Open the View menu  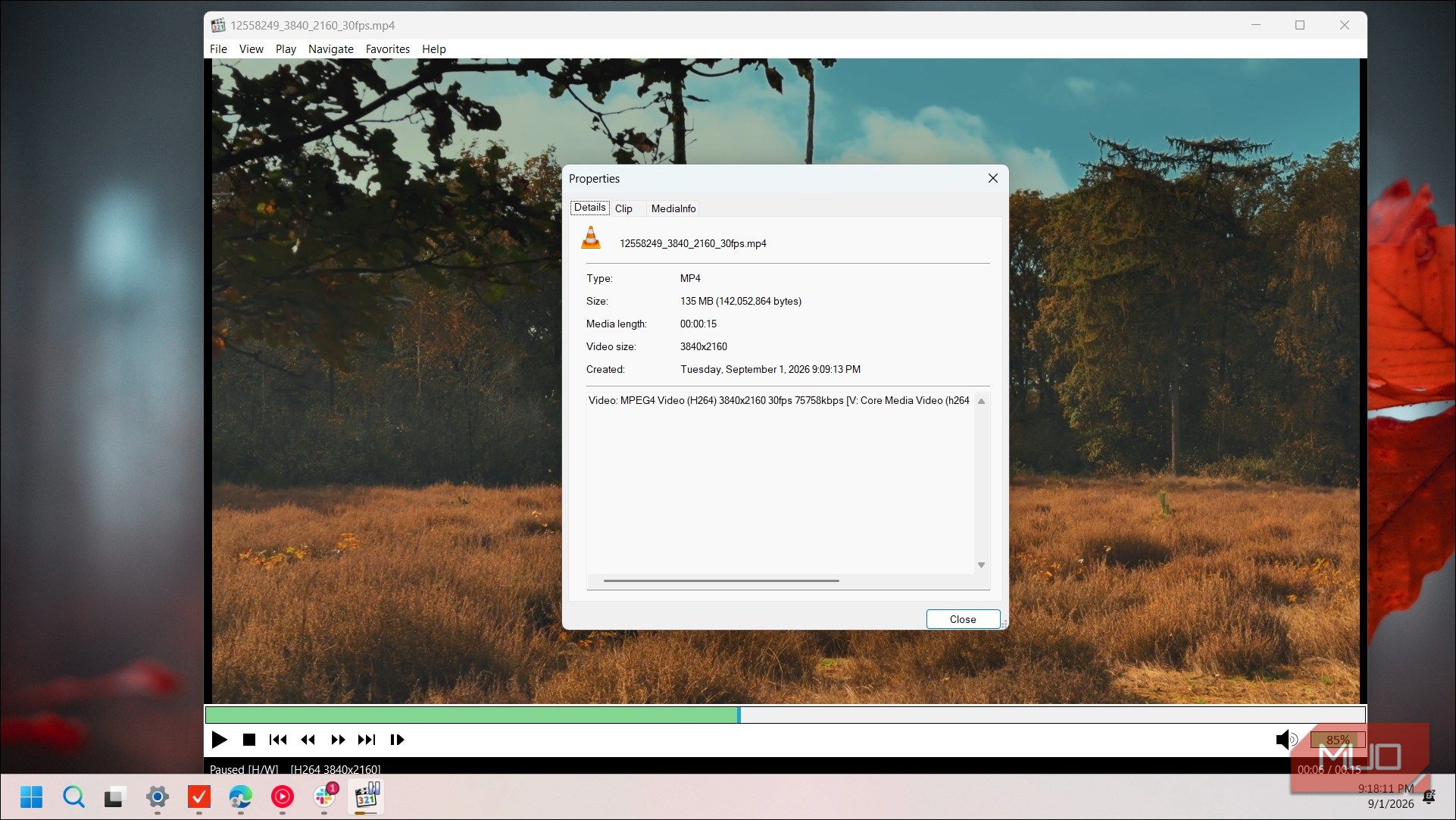[x=251, y=49]
